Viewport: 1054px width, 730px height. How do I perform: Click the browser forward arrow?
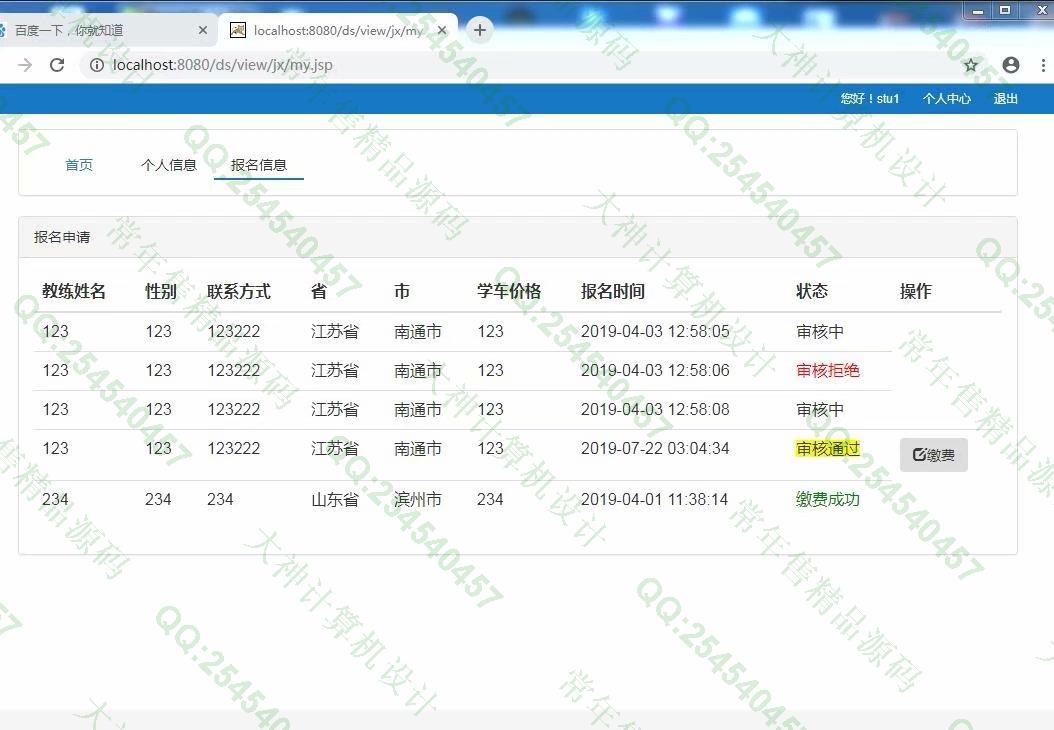(25, 65)
